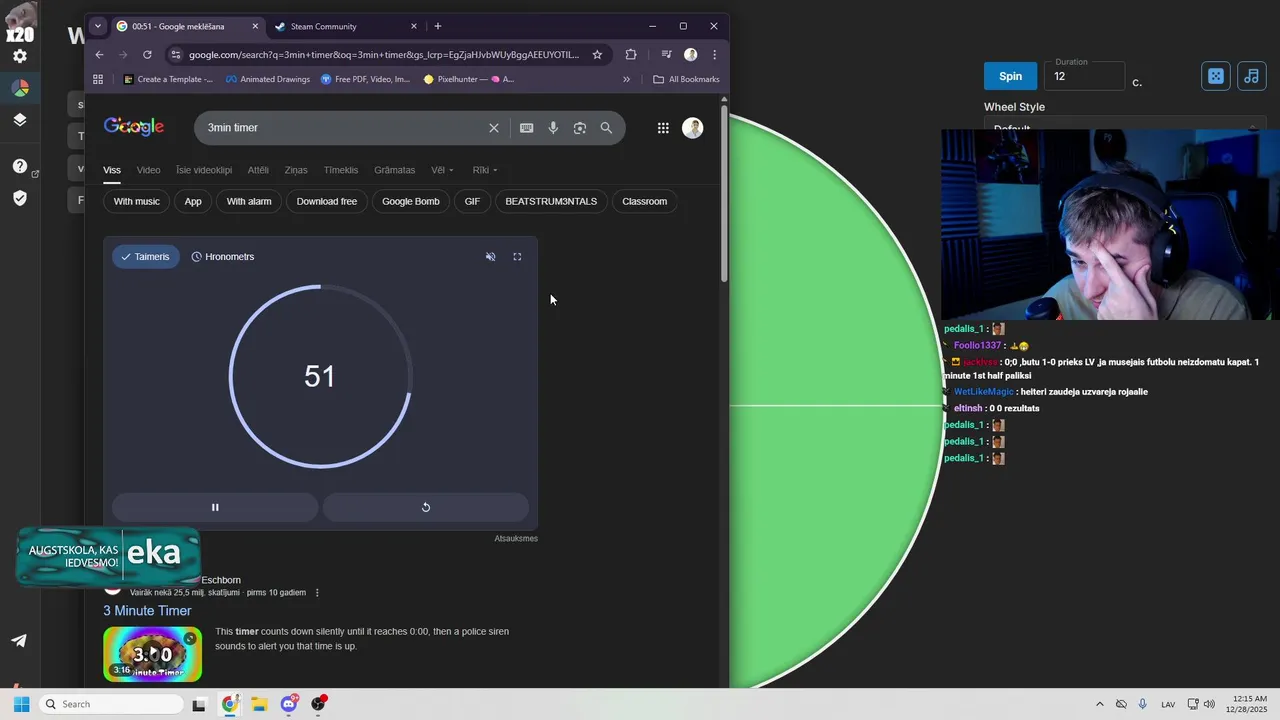Open Chrome three-dot menu
The width and height of the screenshot is (1280, 720).
click(x=714, y=55)
